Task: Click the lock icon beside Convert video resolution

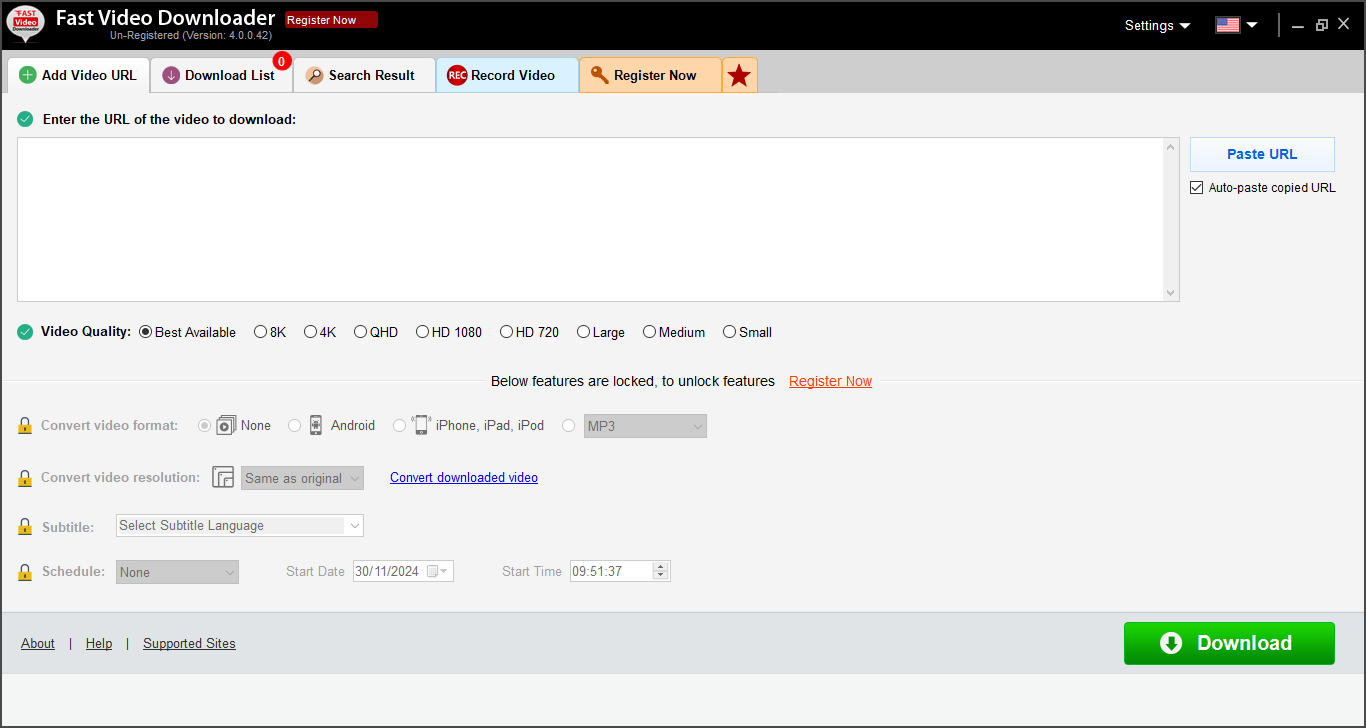Action: click(25, 478)
